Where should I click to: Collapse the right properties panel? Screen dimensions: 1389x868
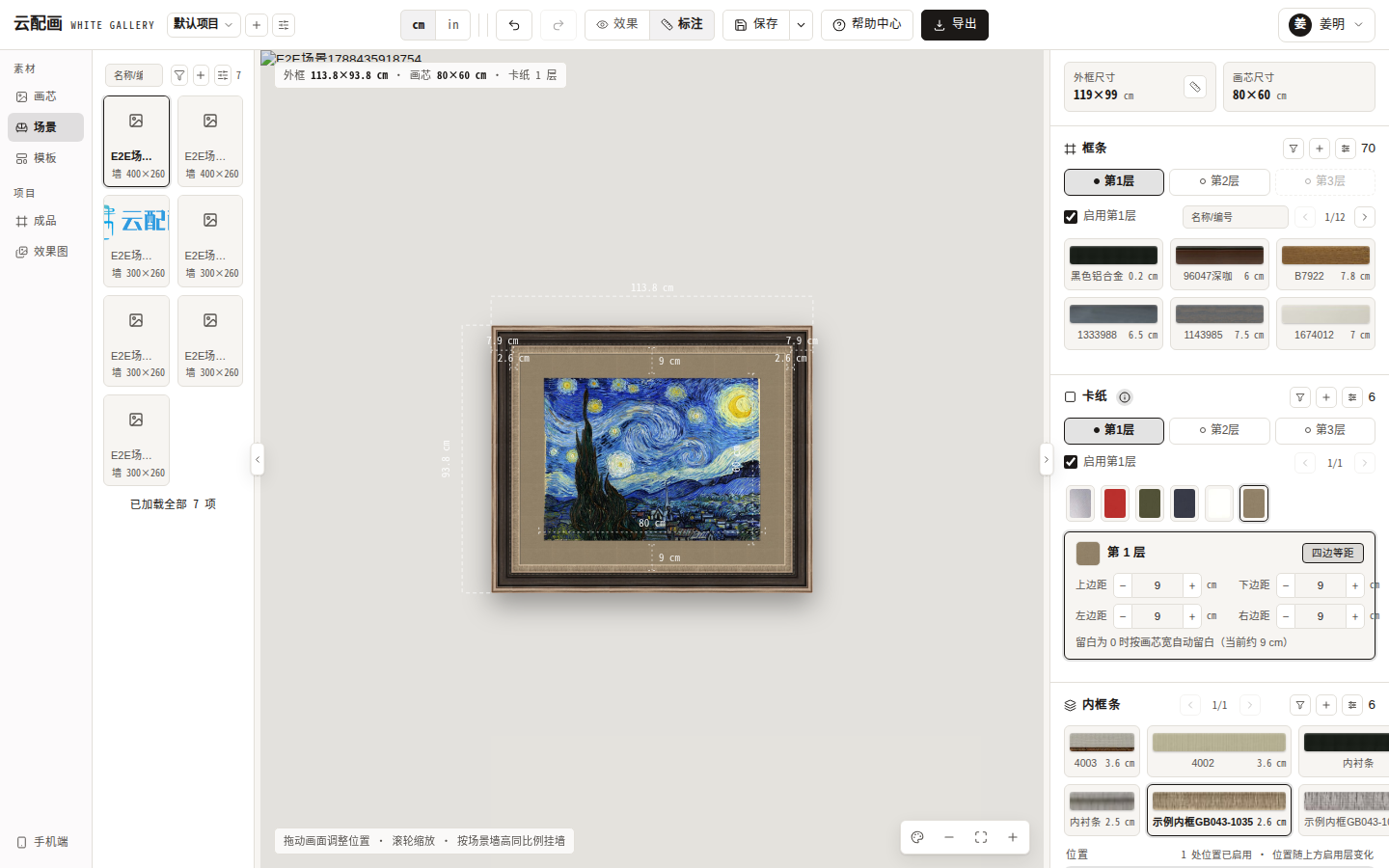(x=1046, y=459)
